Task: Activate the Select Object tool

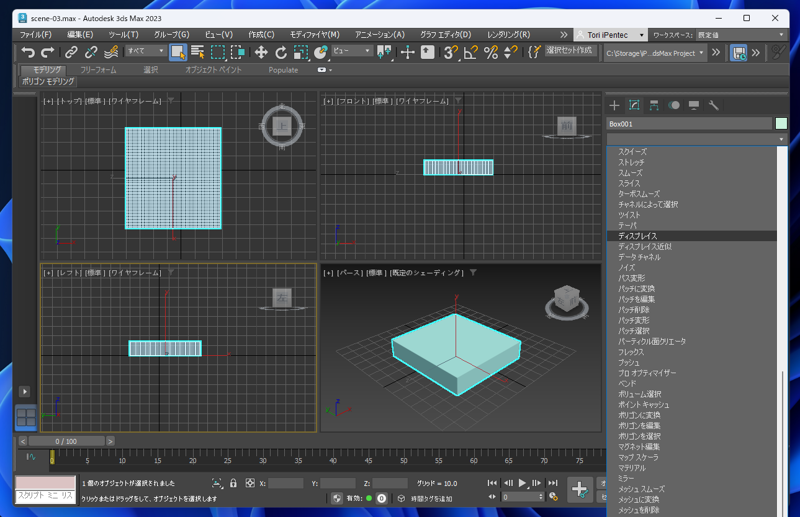Action: coord(178,52)
